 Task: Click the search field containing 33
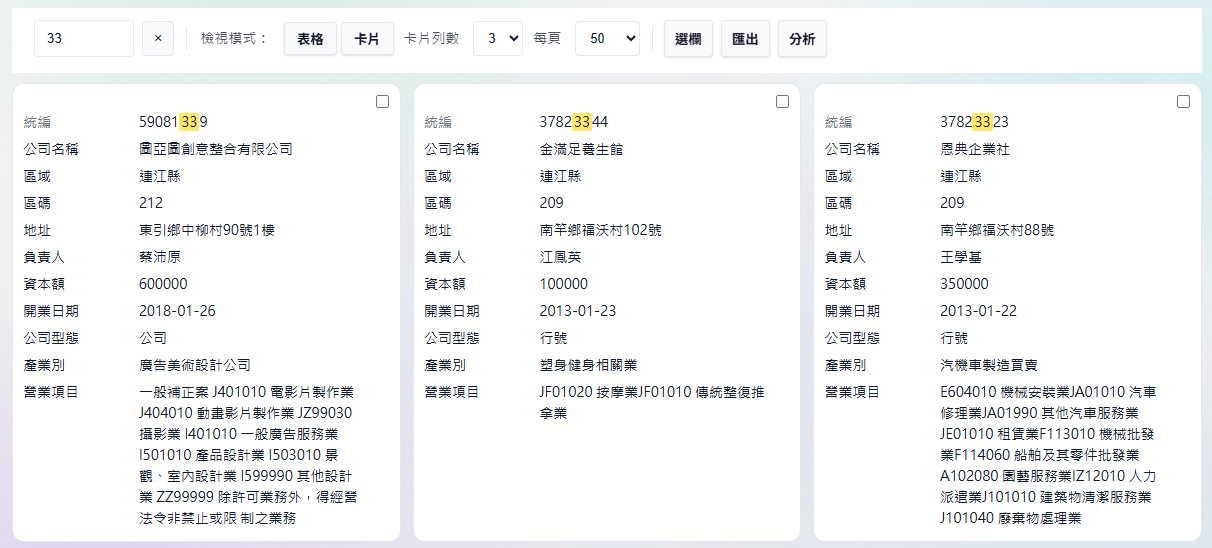84,39
